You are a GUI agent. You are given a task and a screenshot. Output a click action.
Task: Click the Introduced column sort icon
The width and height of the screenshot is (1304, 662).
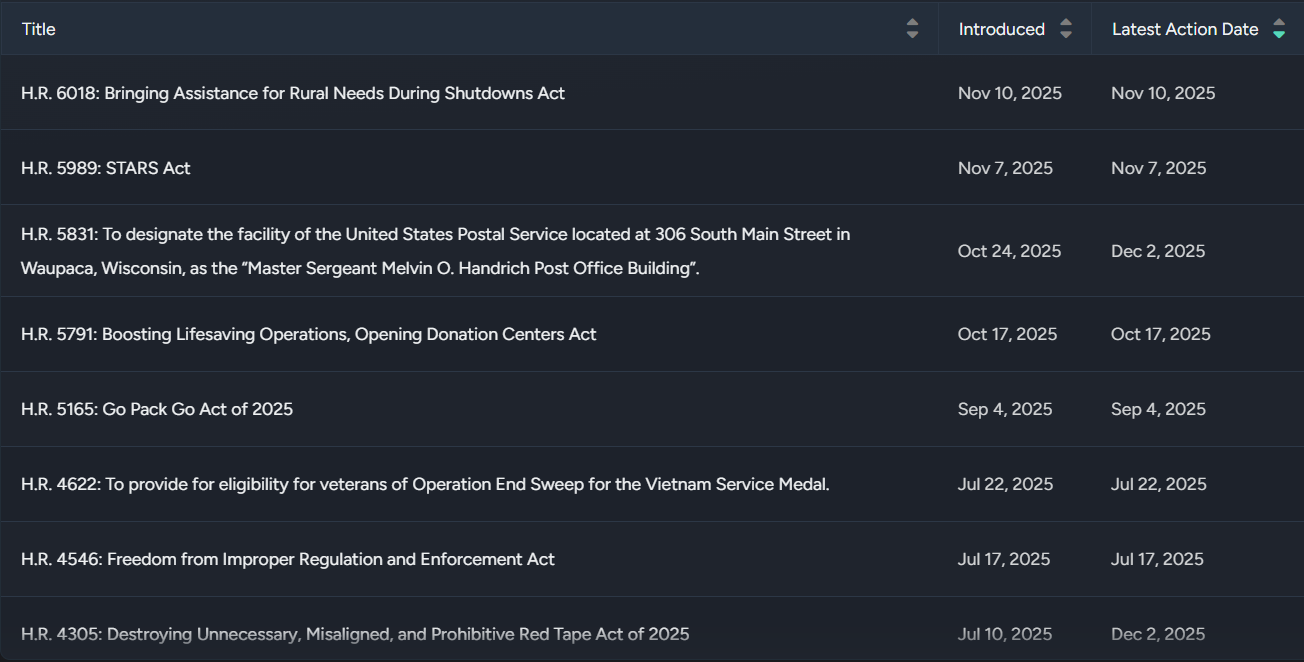(x=1066, y=29)
